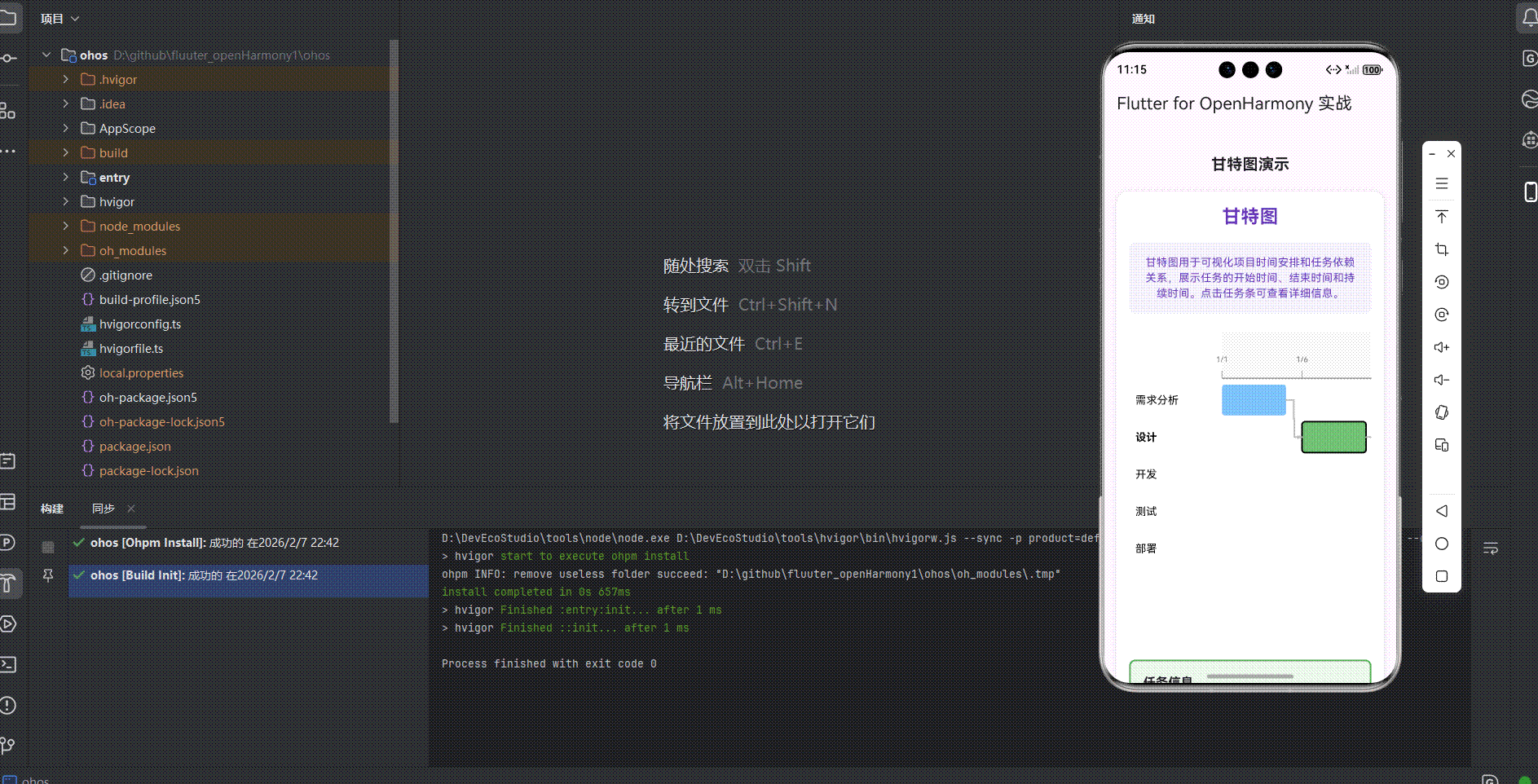The width and height of the screenshot is (1538, 784).
Task: Open the Build hammer tool window
Action: pyautogui.click(x=8, y=583)
